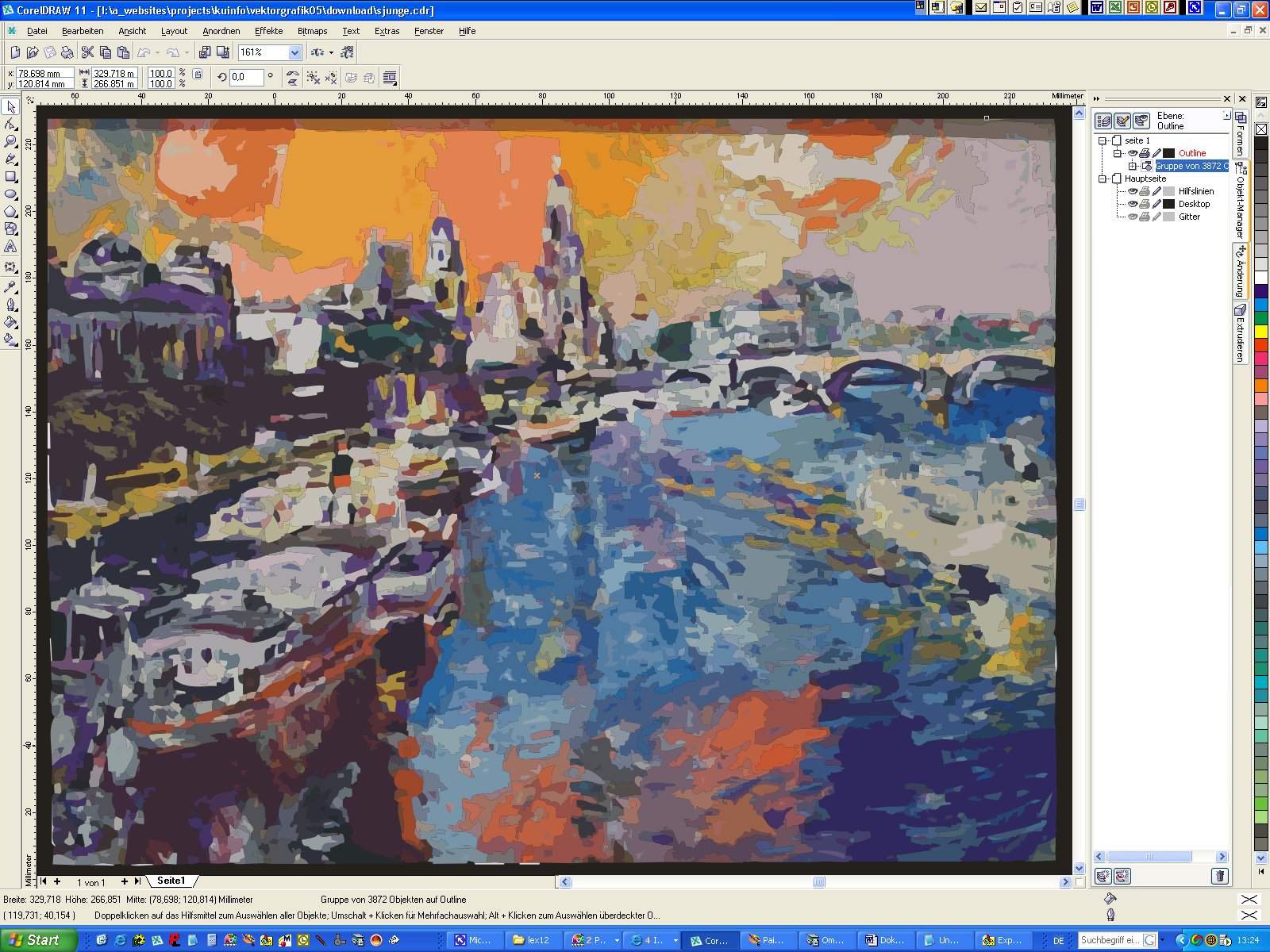Click the Print icon
Screen dimensions: 1270x952
tap(67, 52)
